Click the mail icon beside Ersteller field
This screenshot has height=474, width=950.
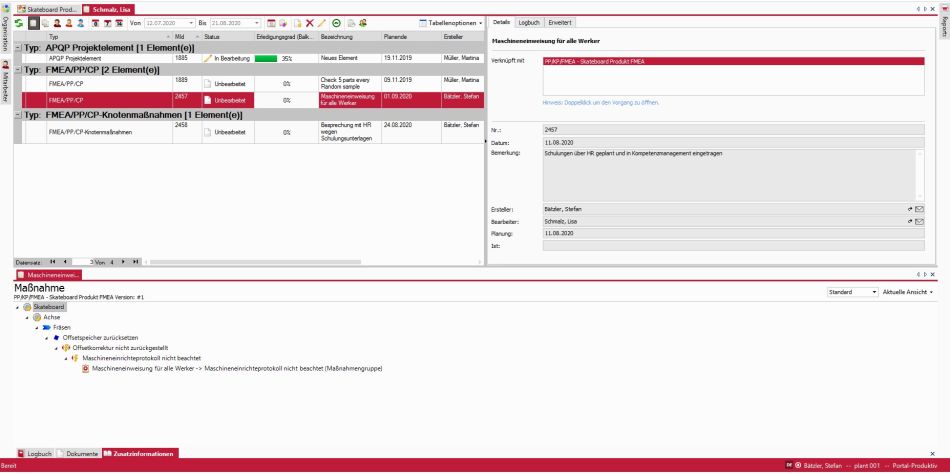tap(918, 208)
